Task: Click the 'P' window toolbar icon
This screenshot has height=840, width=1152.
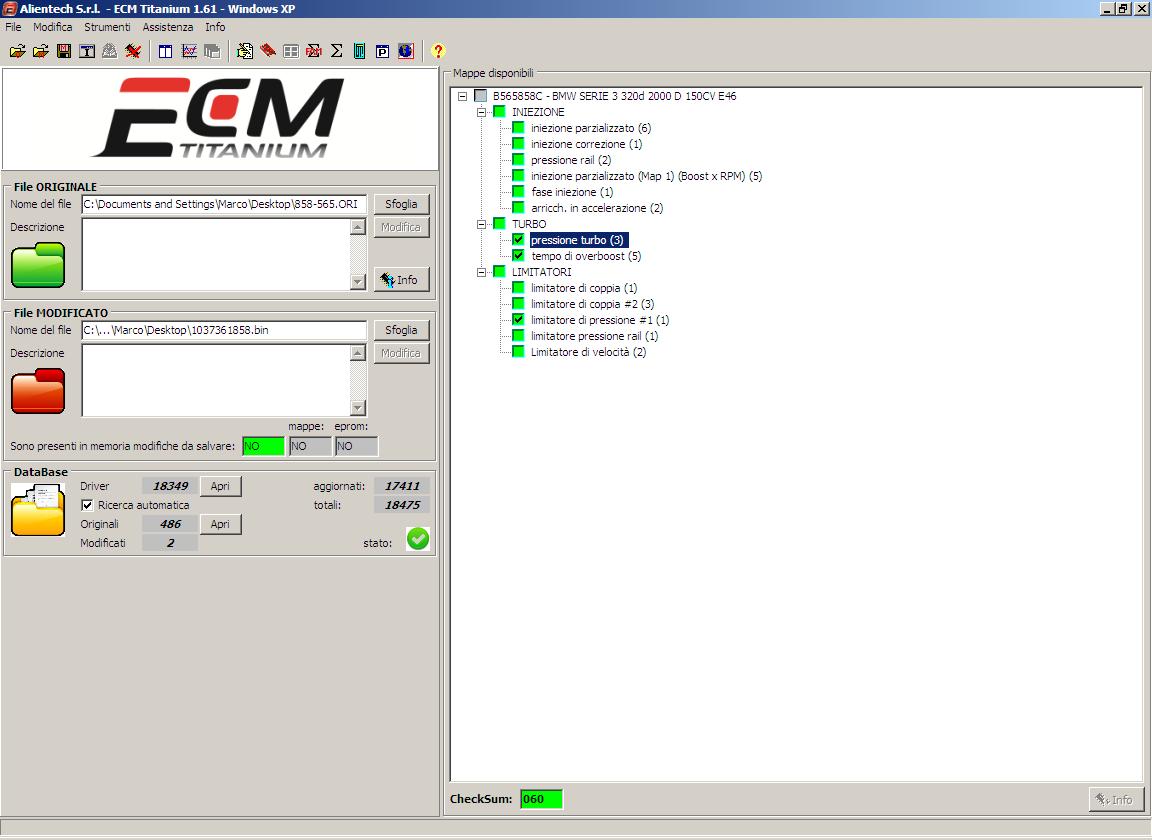Action: 382,51
